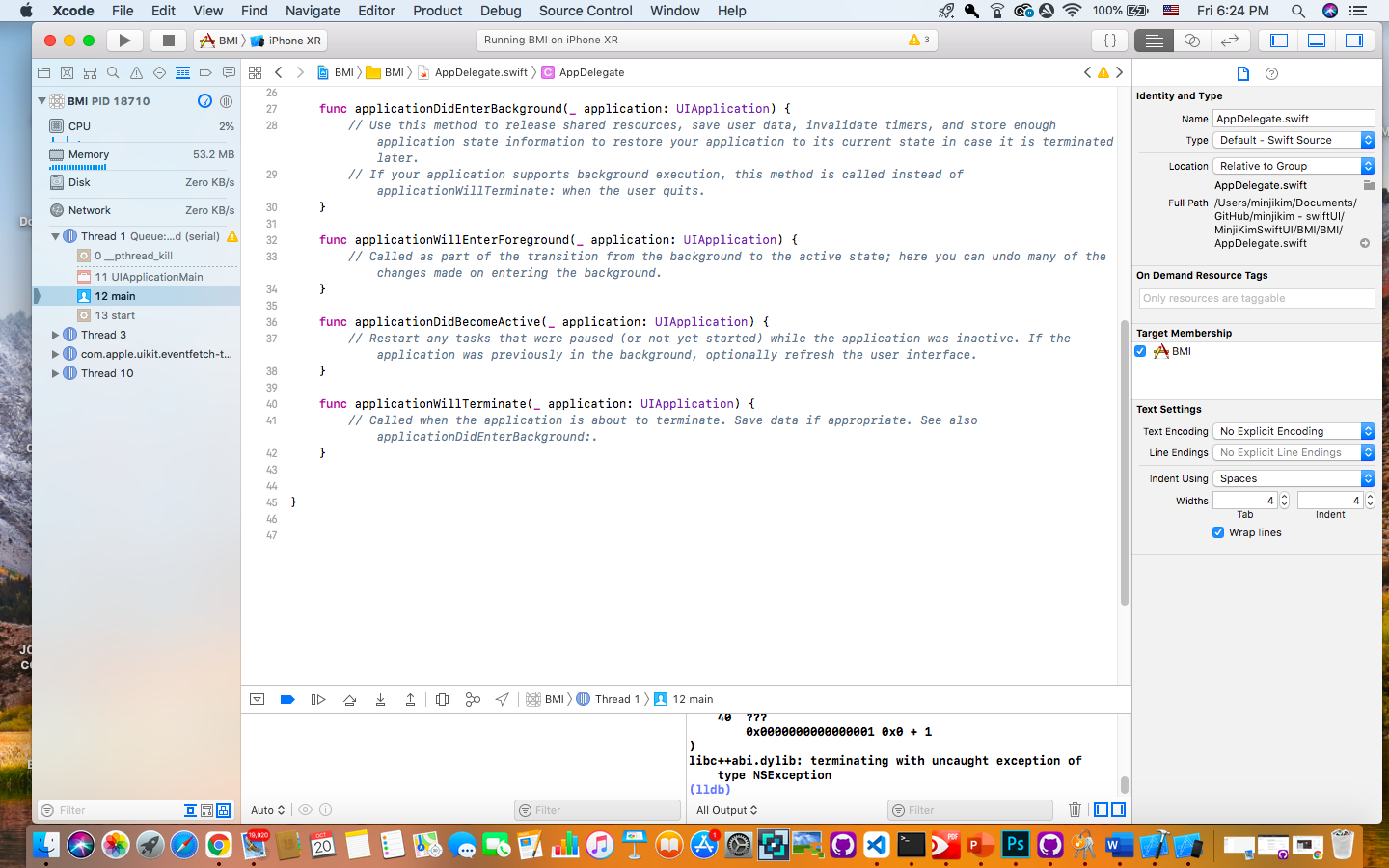Open the Line Endings dropdown

point(1294,452)
